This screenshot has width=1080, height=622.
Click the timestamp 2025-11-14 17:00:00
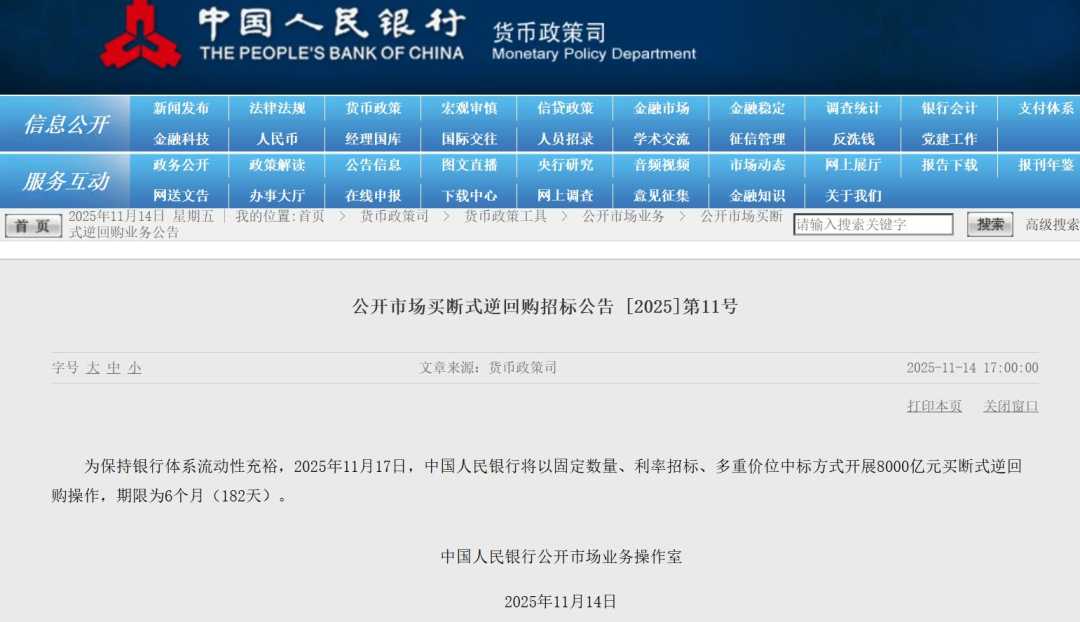972,368
